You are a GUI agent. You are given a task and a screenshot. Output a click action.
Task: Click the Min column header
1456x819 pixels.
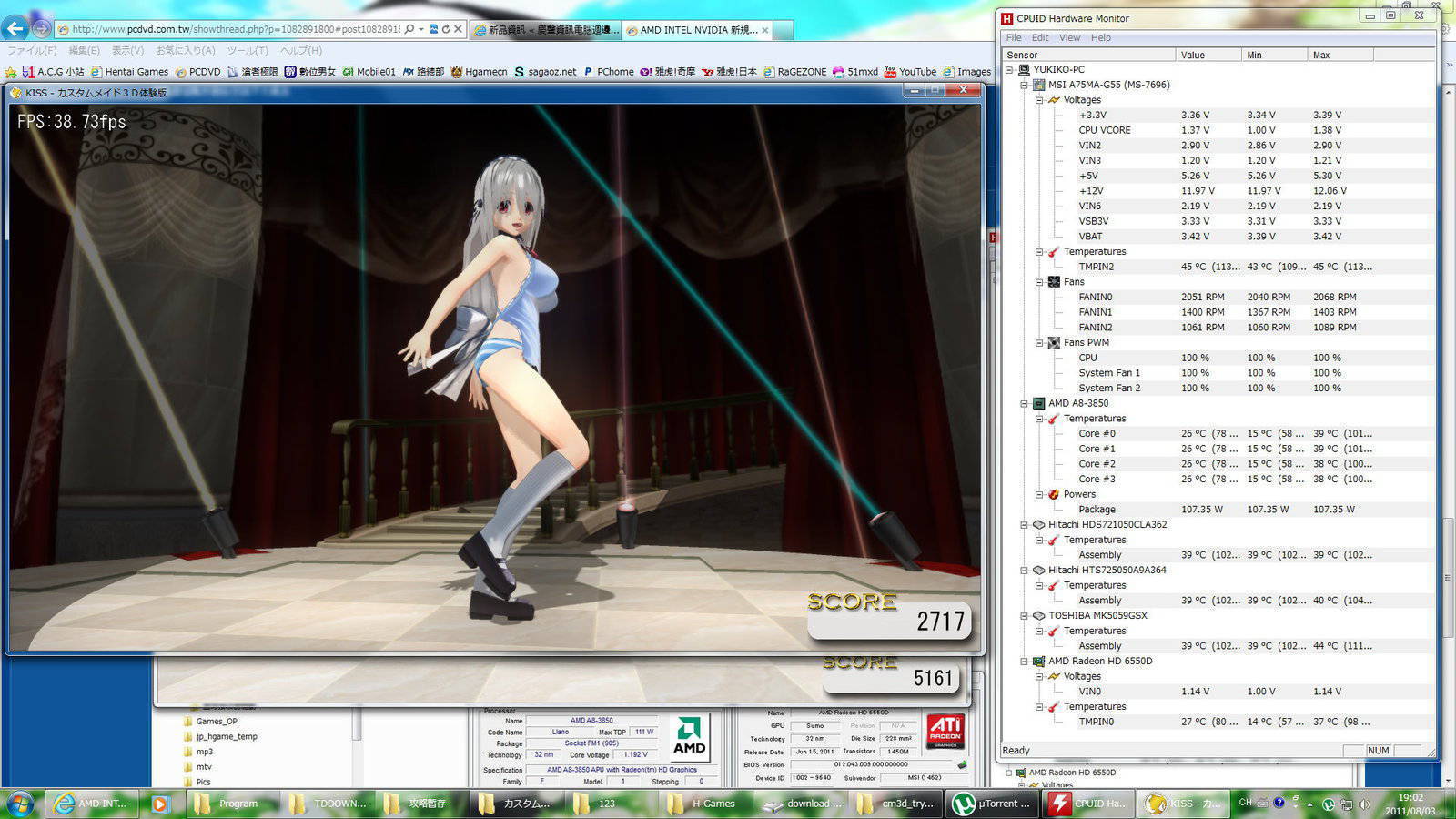pyautogui.click(x=1274, y=55)
